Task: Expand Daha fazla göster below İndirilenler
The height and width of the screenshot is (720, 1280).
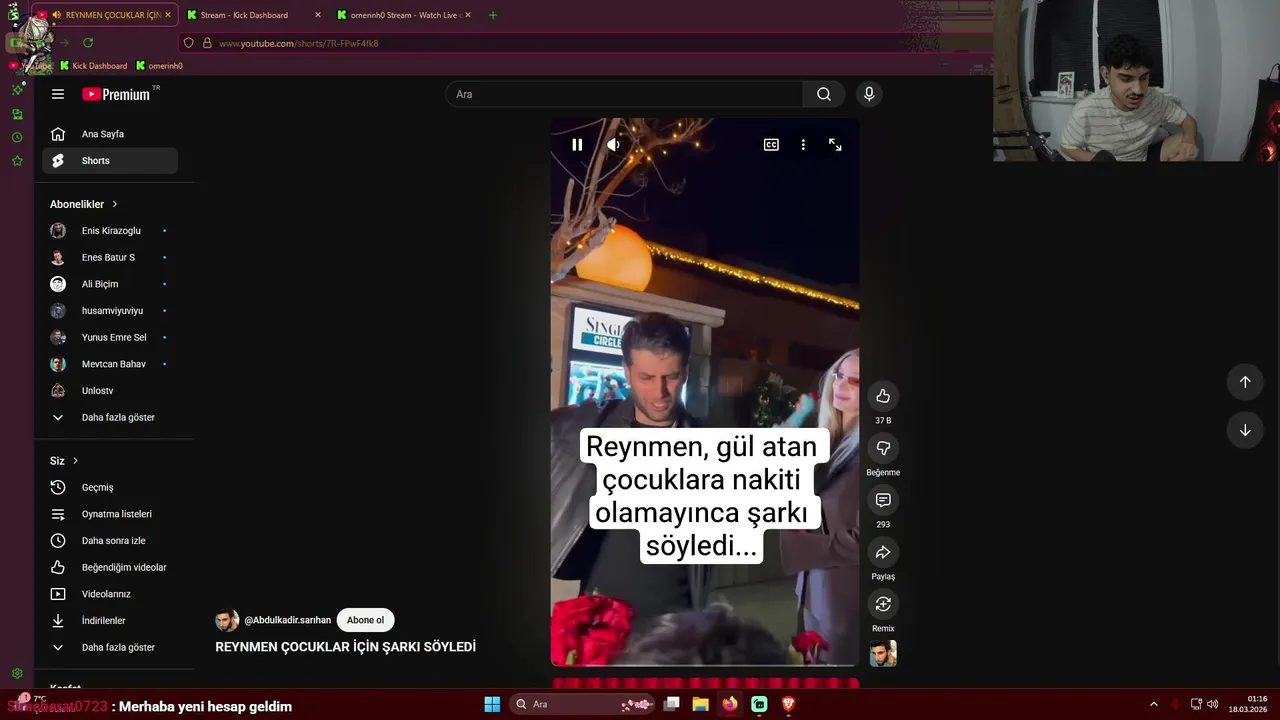Action: coord(110,648)
